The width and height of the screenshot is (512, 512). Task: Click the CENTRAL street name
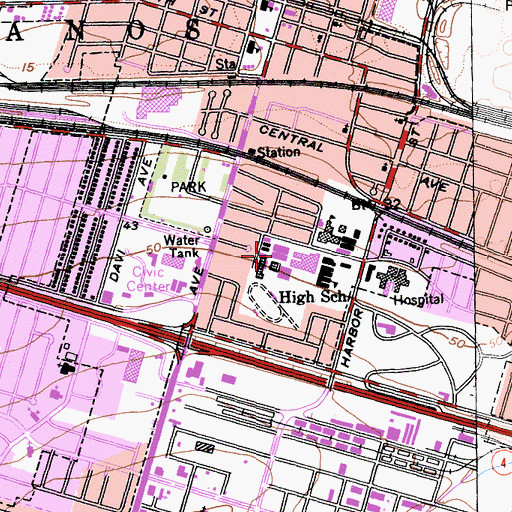[x=291, y=139]
